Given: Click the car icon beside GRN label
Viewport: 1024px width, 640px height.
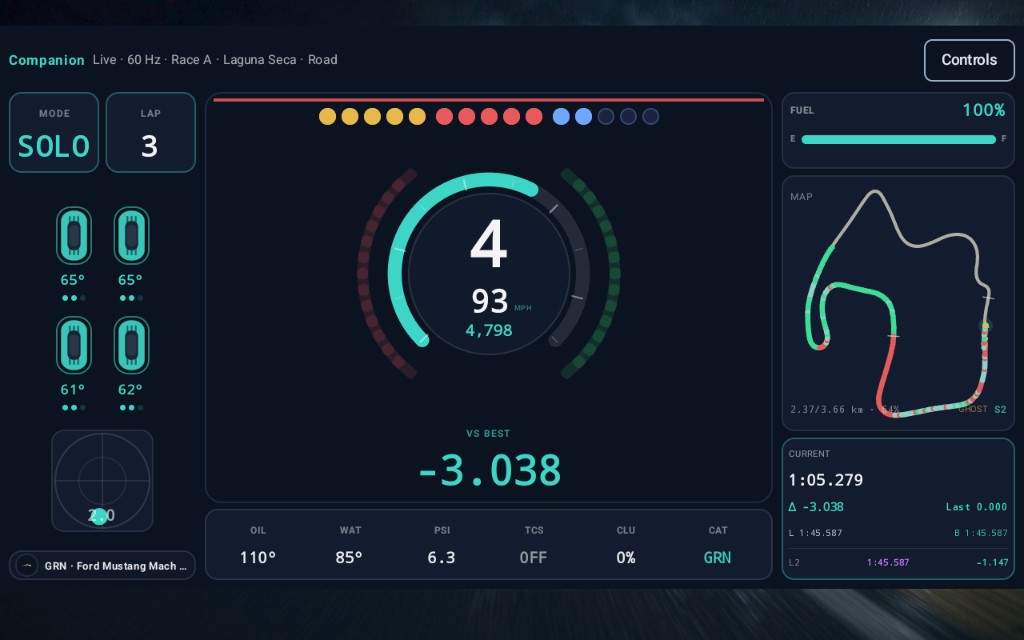Looking at the screenshot, I should click(27, 566).
